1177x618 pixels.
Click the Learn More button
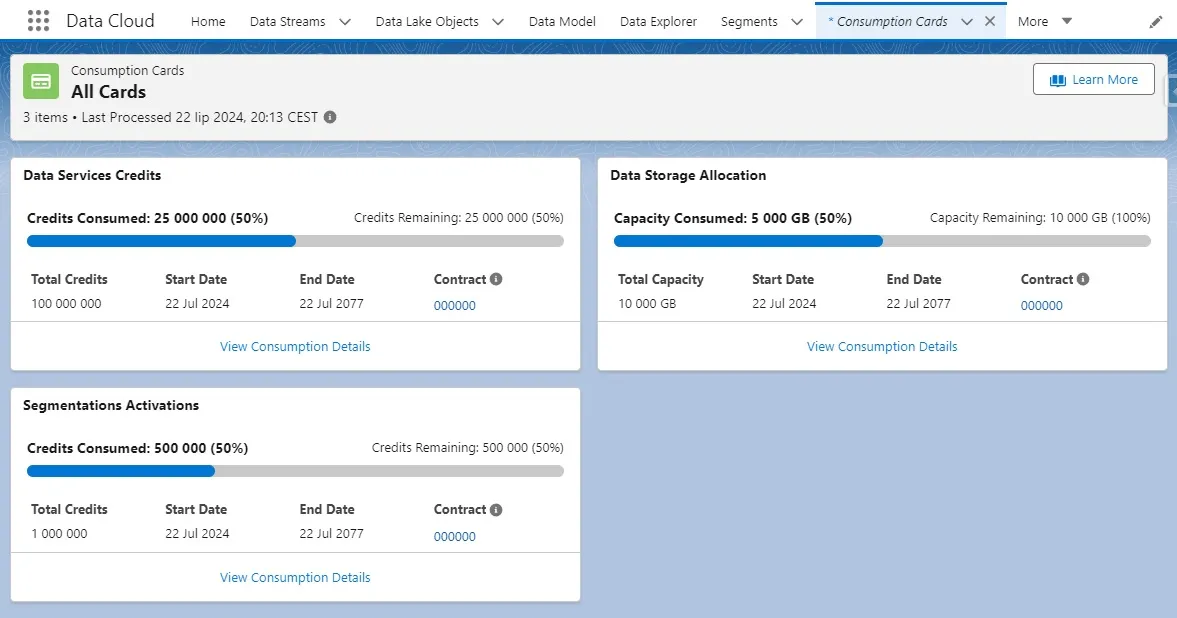click(1093, 79)
